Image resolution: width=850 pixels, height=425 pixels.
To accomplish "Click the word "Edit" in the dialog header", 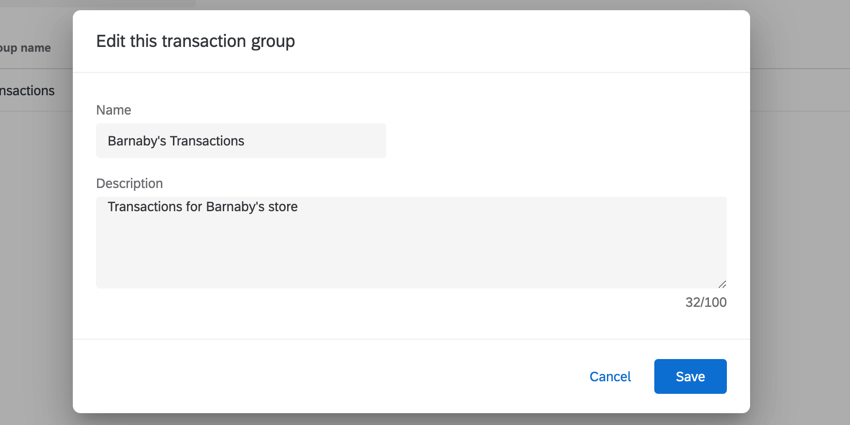I will [110, 41].
